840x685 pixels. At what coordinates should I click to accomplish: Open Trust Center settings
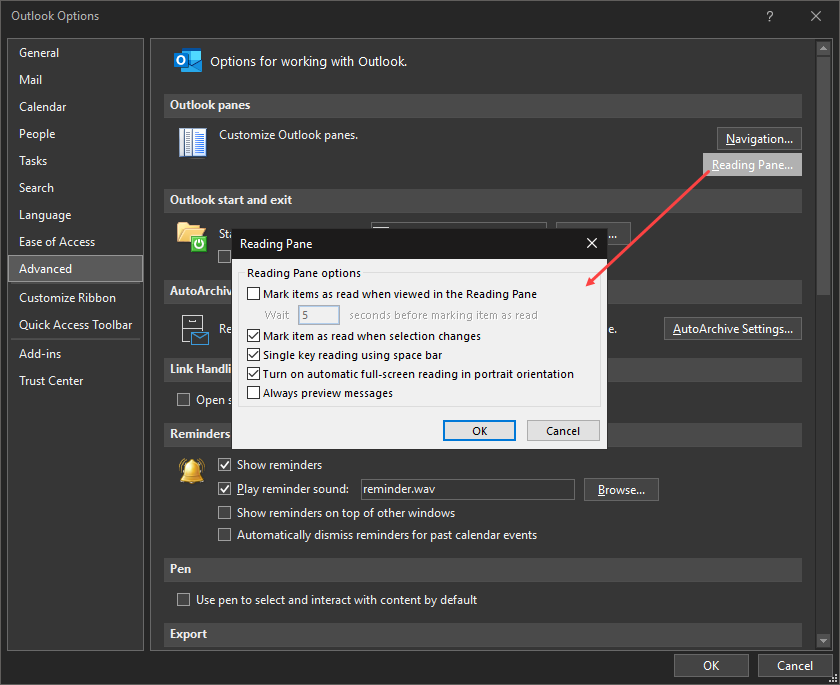pyautogui.click(x=76, y=381)
